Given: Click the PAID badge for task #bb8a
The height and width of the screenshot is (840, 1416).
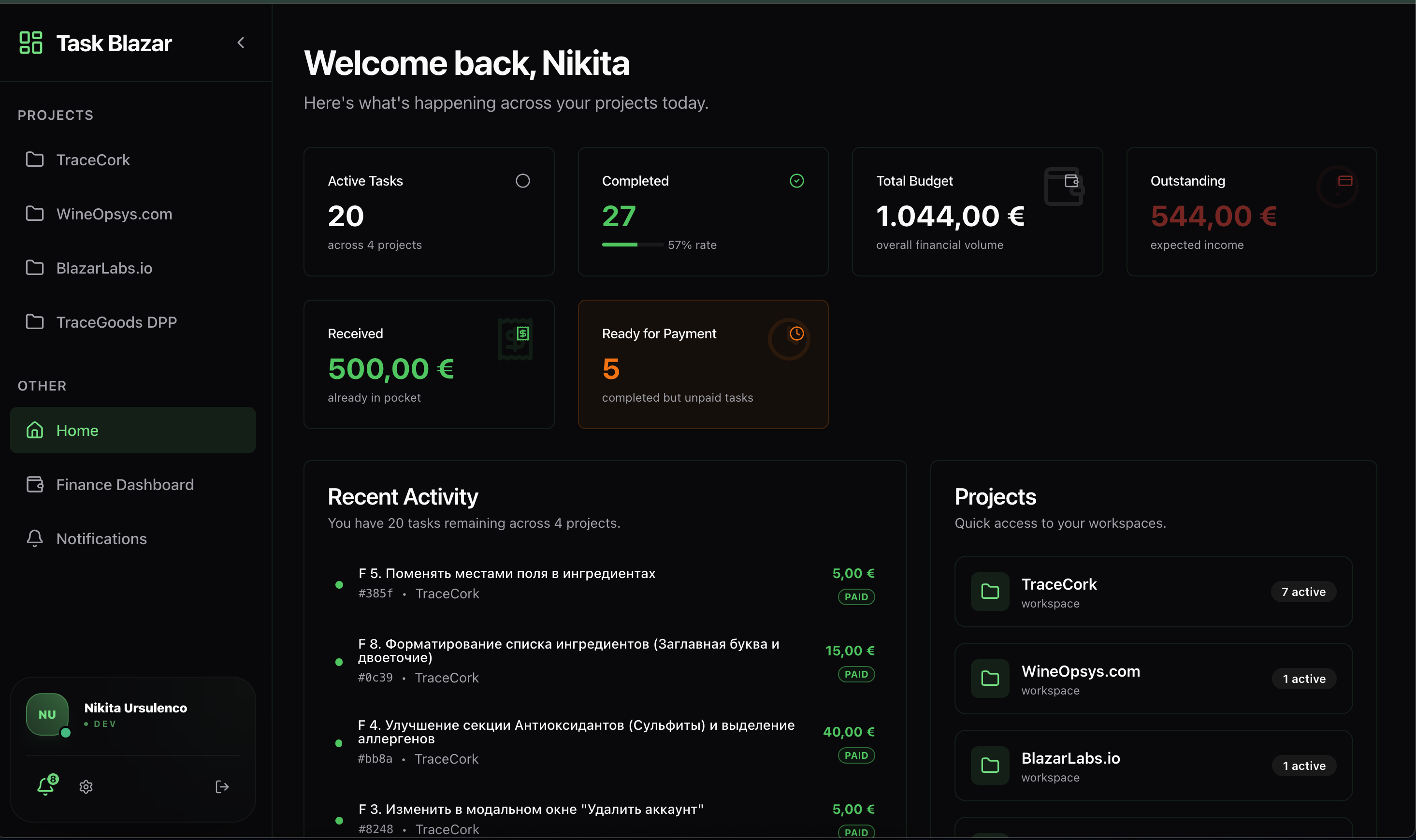Looking at the screenshot, I should 856,755.
